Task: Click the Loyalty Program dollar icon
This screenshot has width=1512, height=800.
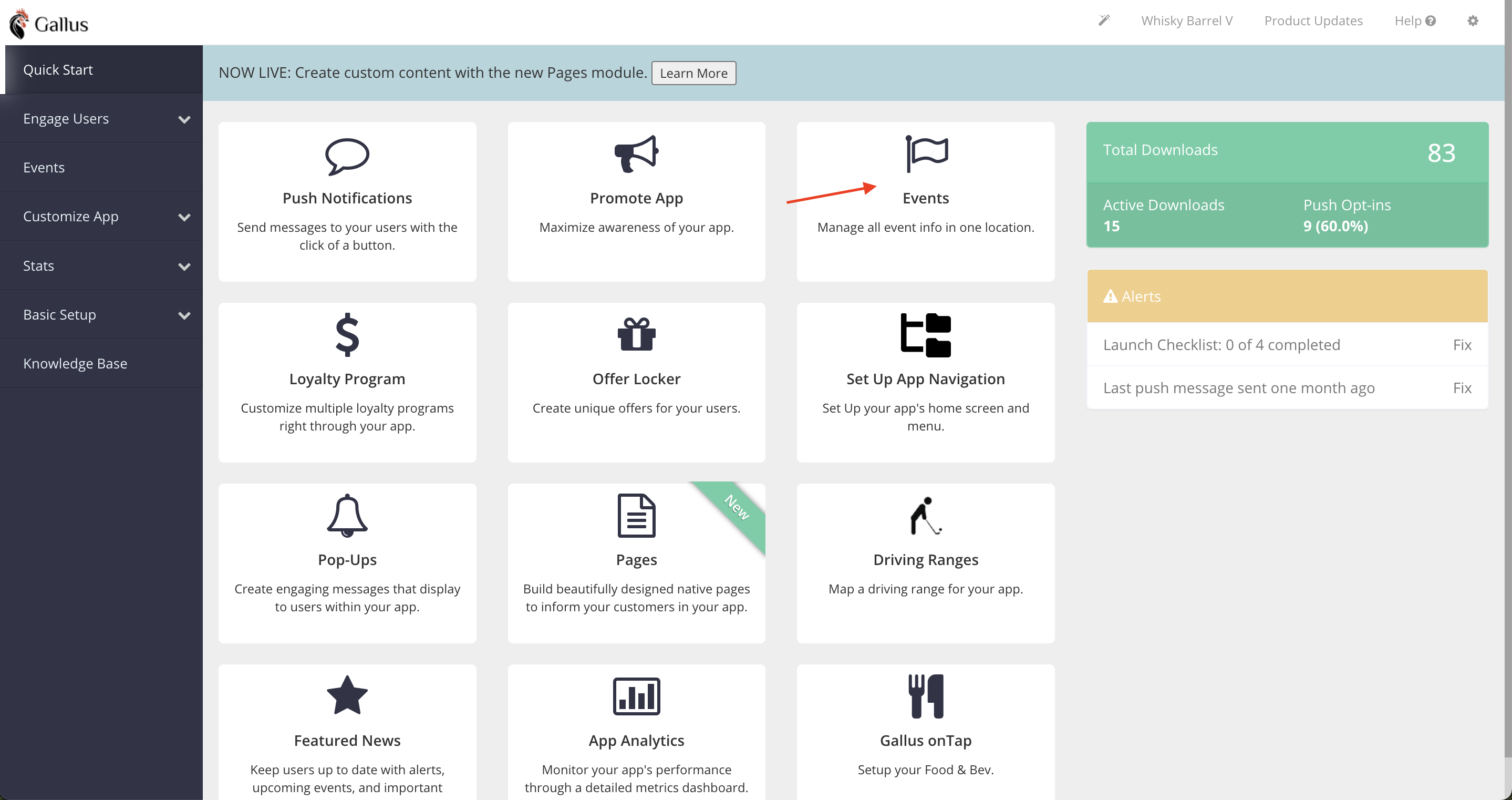Action: [x=347, y=335]
